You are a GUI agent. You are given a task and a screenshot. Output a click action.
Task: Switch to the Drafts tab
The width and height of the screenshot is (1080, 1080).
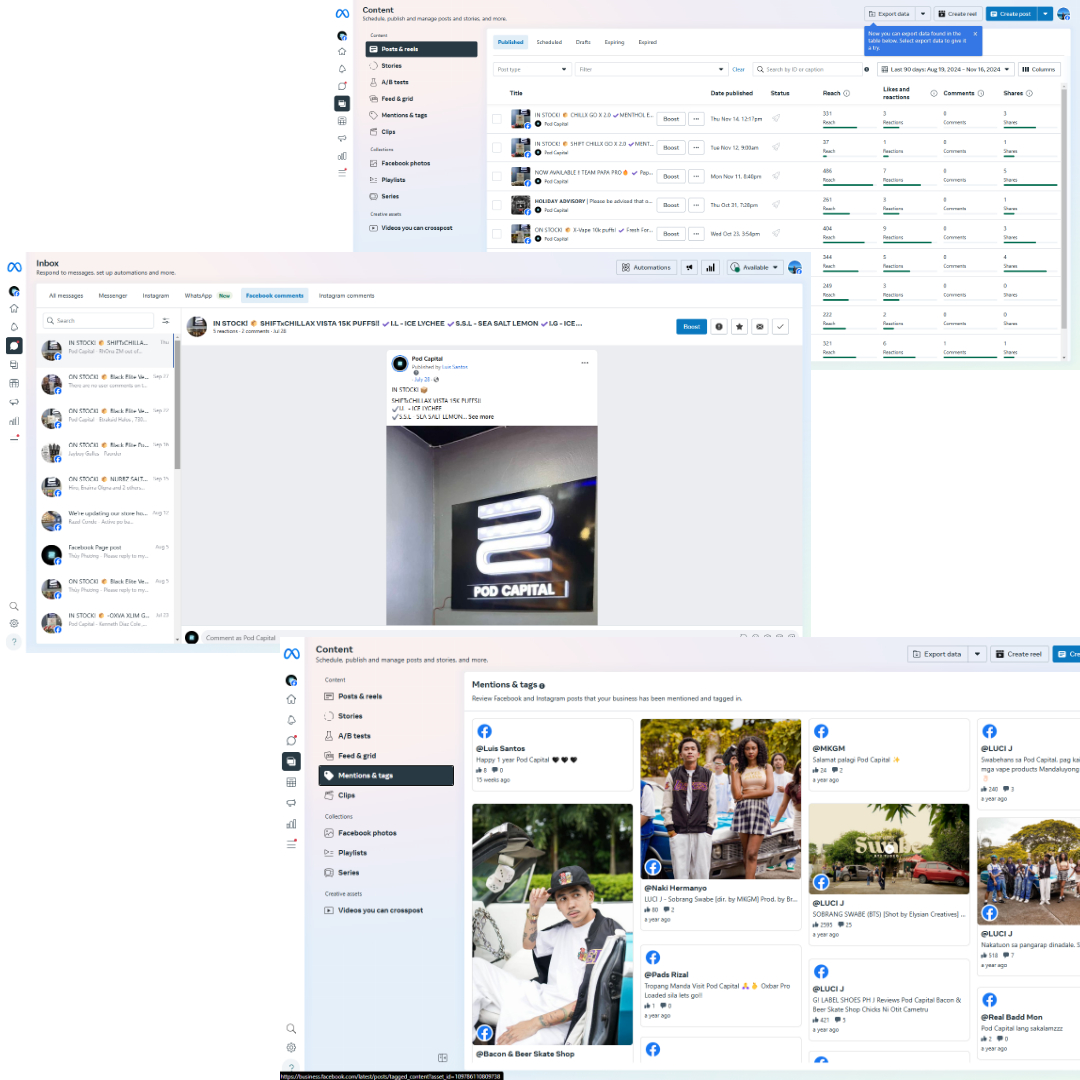(x=583, y=42)
